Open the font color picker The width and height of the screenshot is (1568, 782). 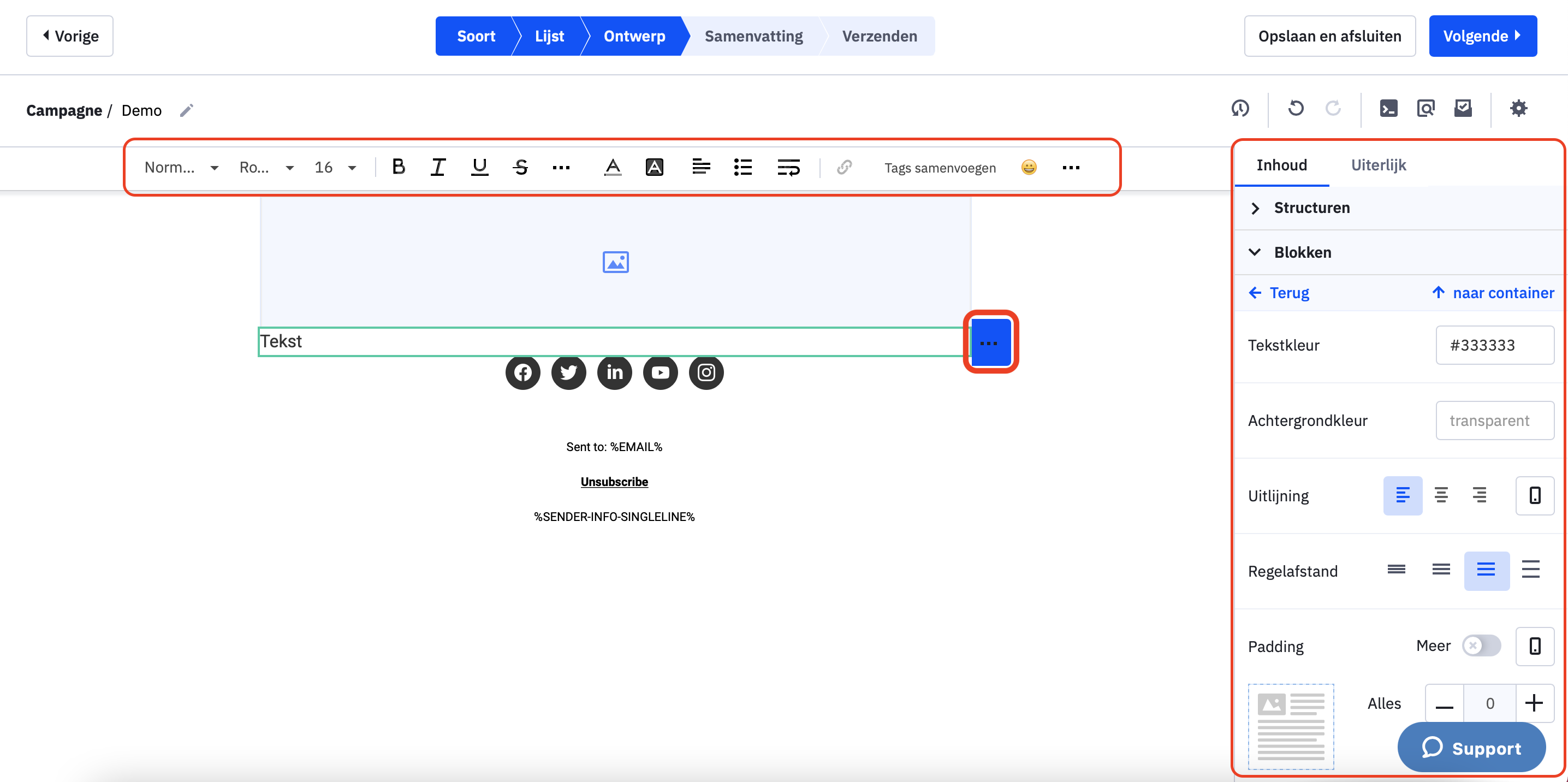613,167
